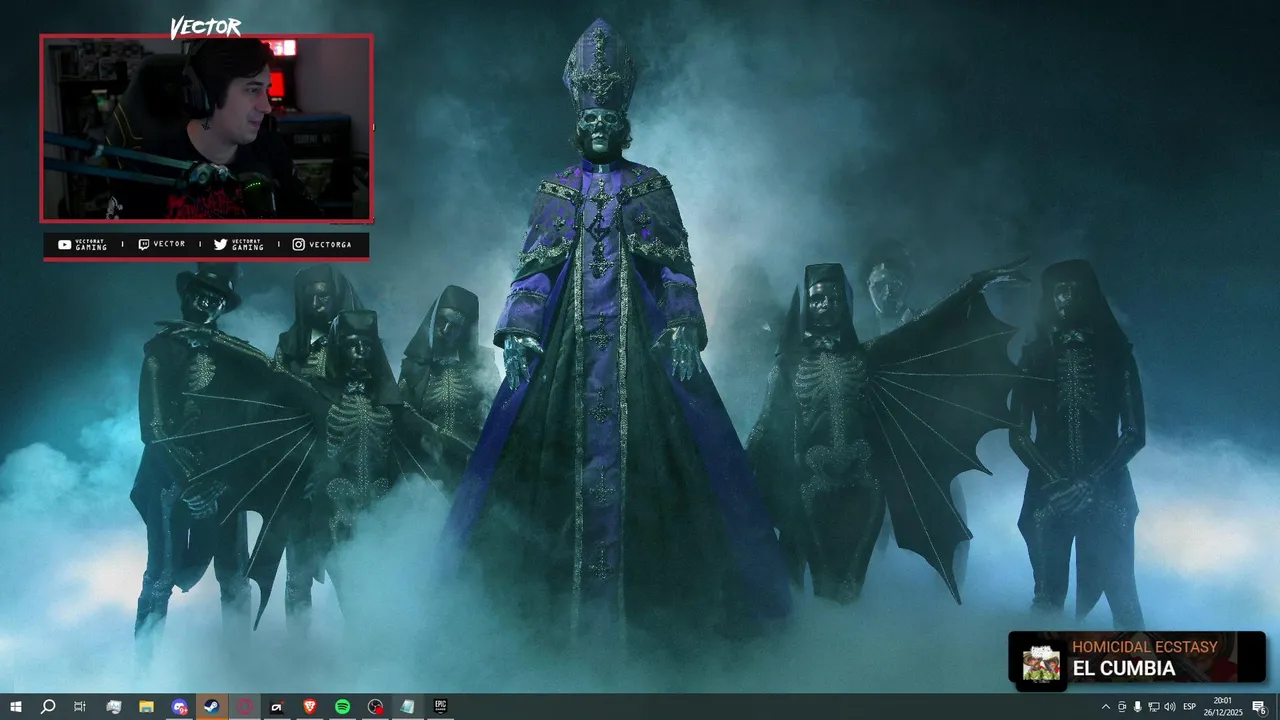This screenshot has height=720, width=1280.
Task: Open Action Center with 6 notifications
Action: 1259,707
